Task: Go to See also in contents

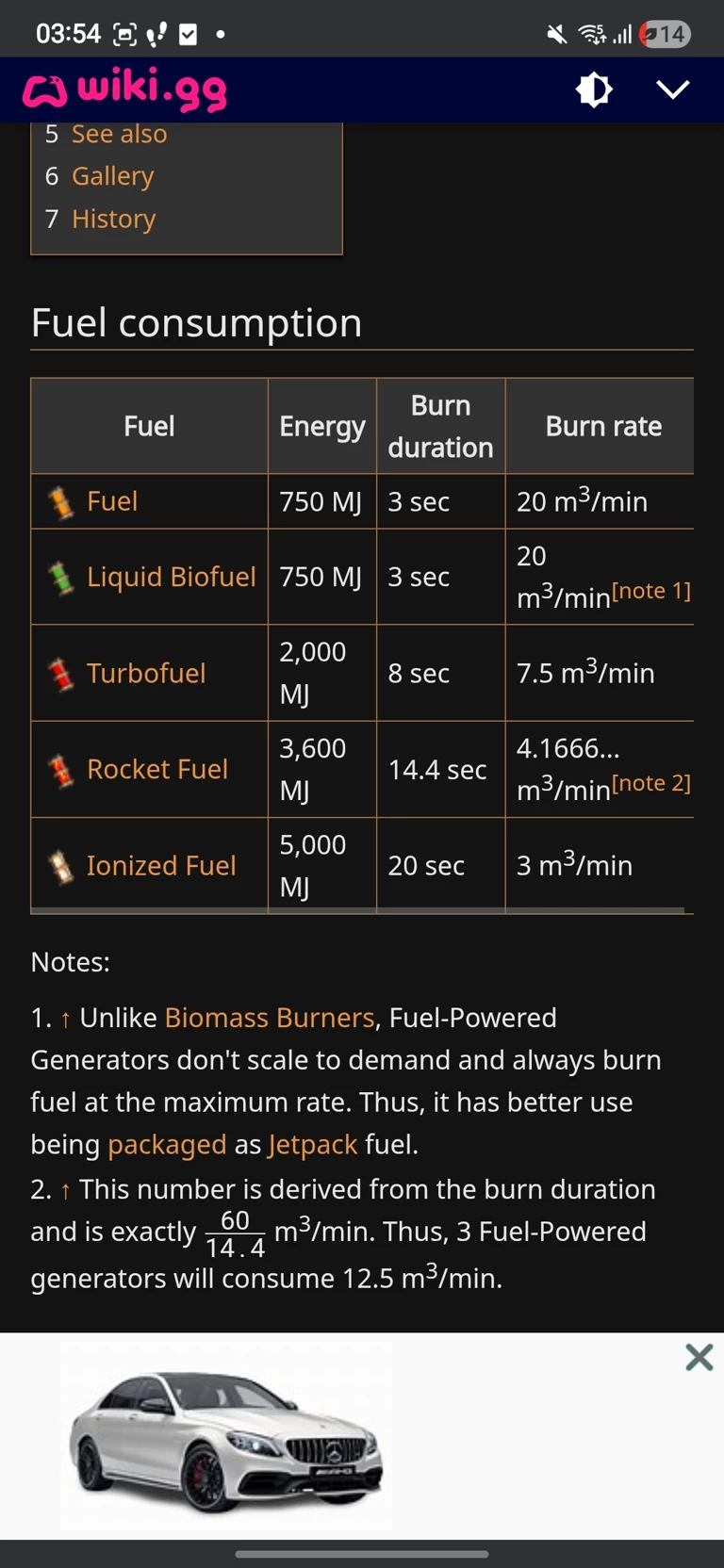Action: click(119, 134)
